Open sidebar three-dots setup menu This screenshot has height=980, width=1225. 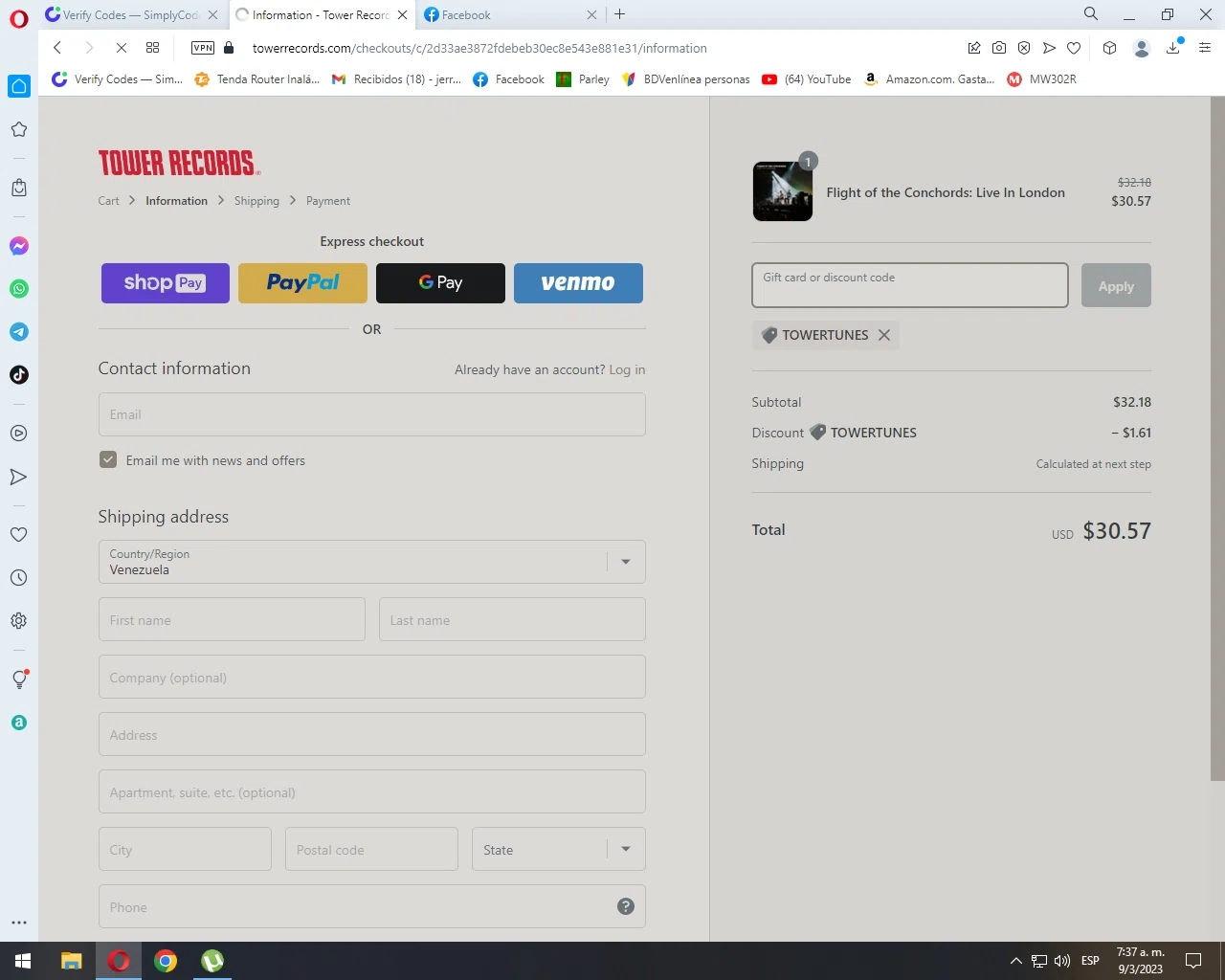tap(19, 923)
